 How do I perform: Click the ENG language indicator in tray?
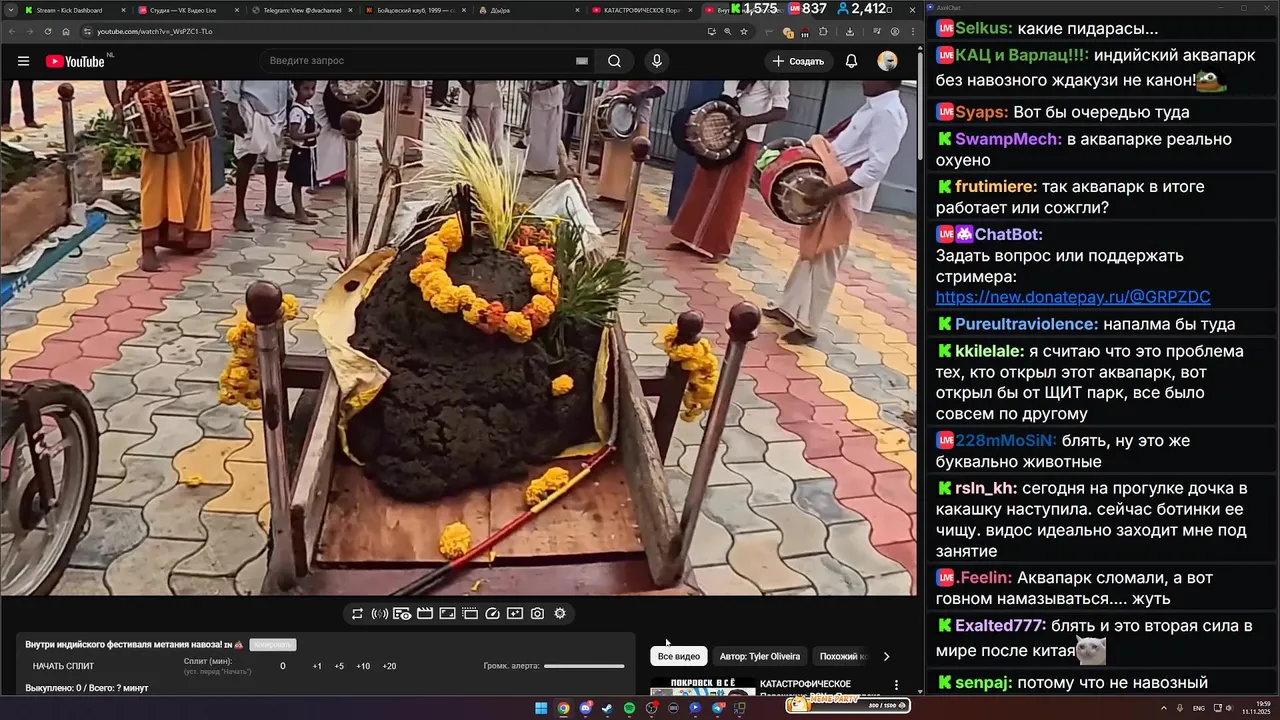(x=1199, y=708)
